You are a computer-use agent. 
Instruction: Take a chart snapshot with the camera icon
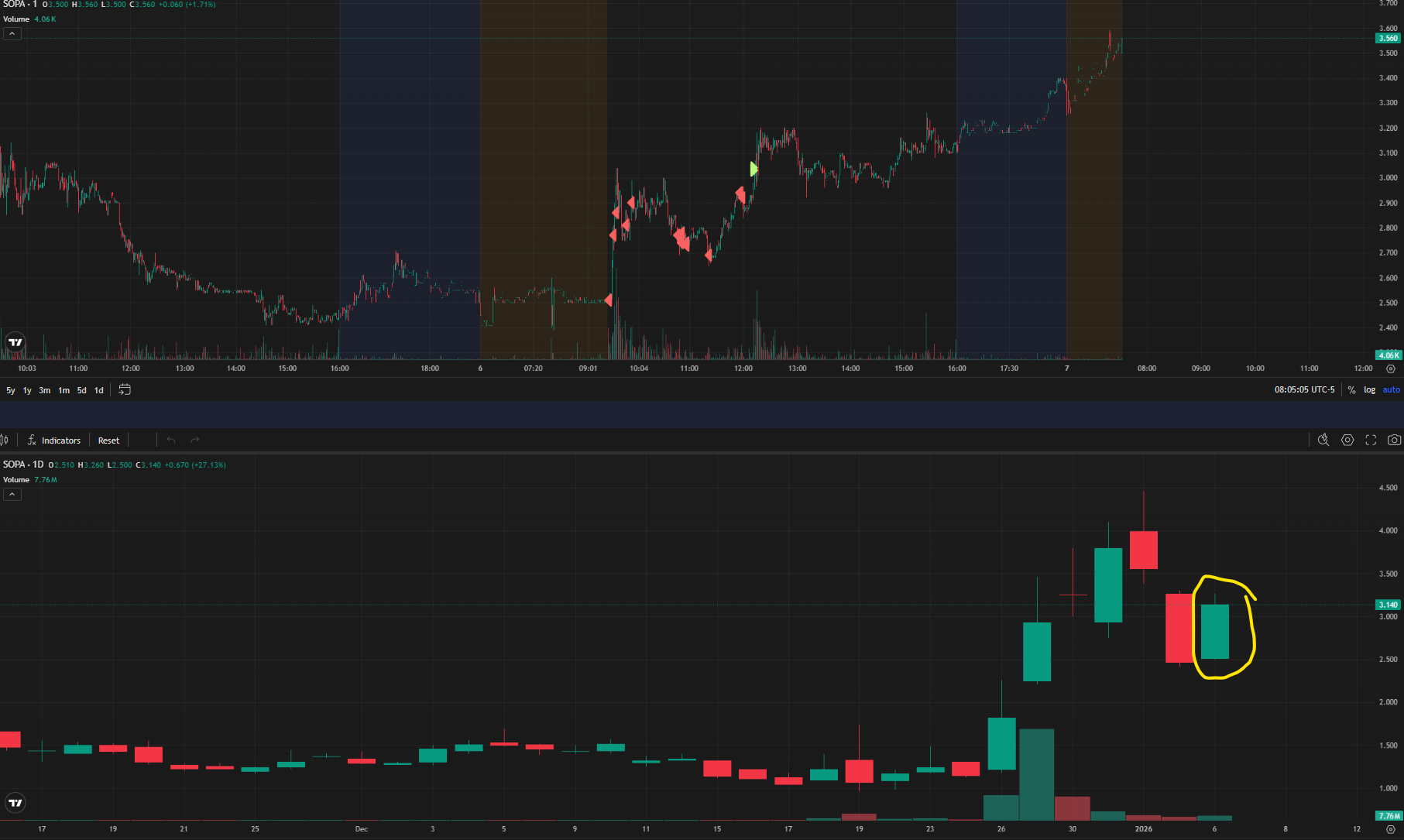[1395, 440]
